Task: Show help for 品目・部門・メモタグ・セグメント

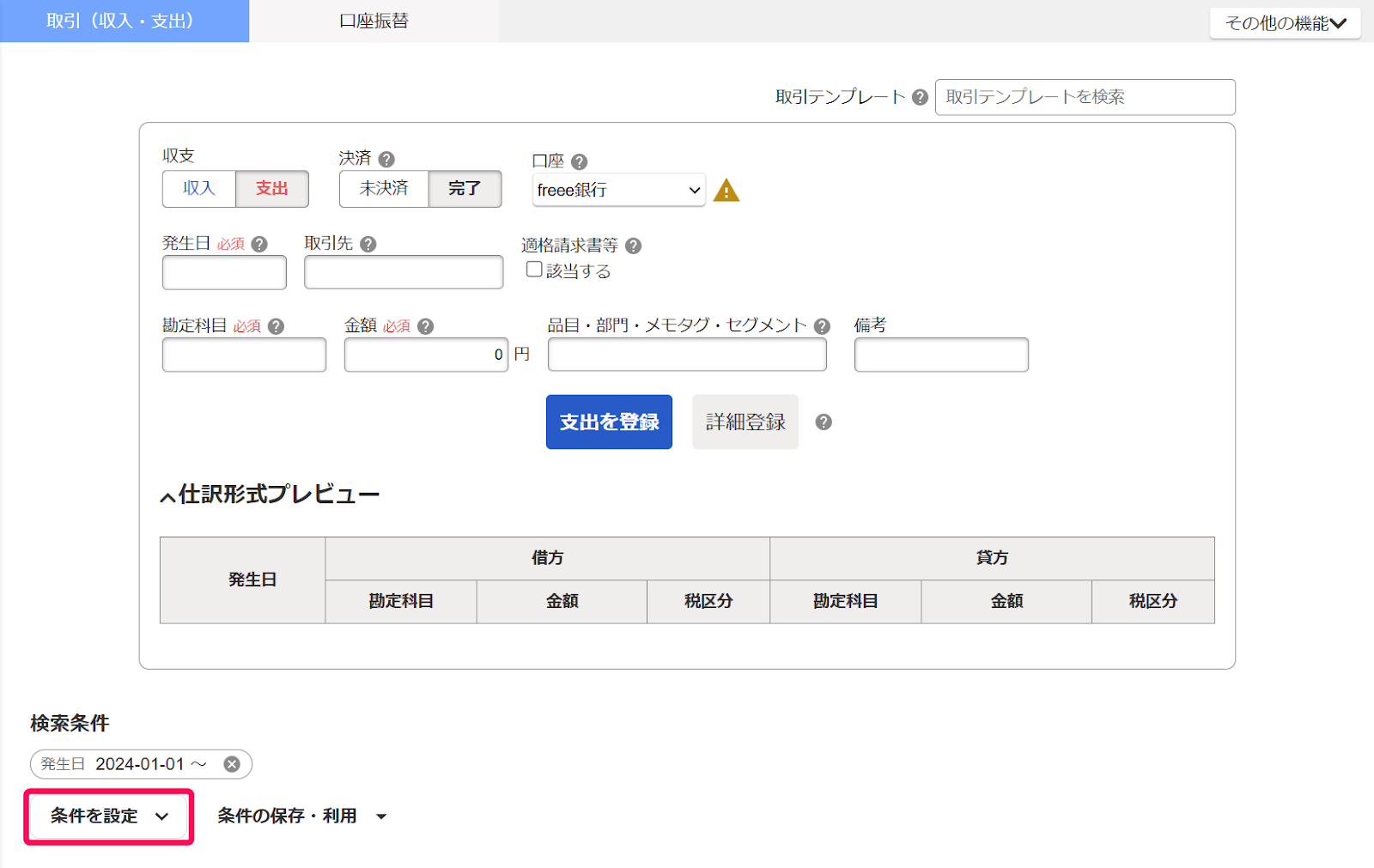Action: pyautogui.click(x=822, y=326)
